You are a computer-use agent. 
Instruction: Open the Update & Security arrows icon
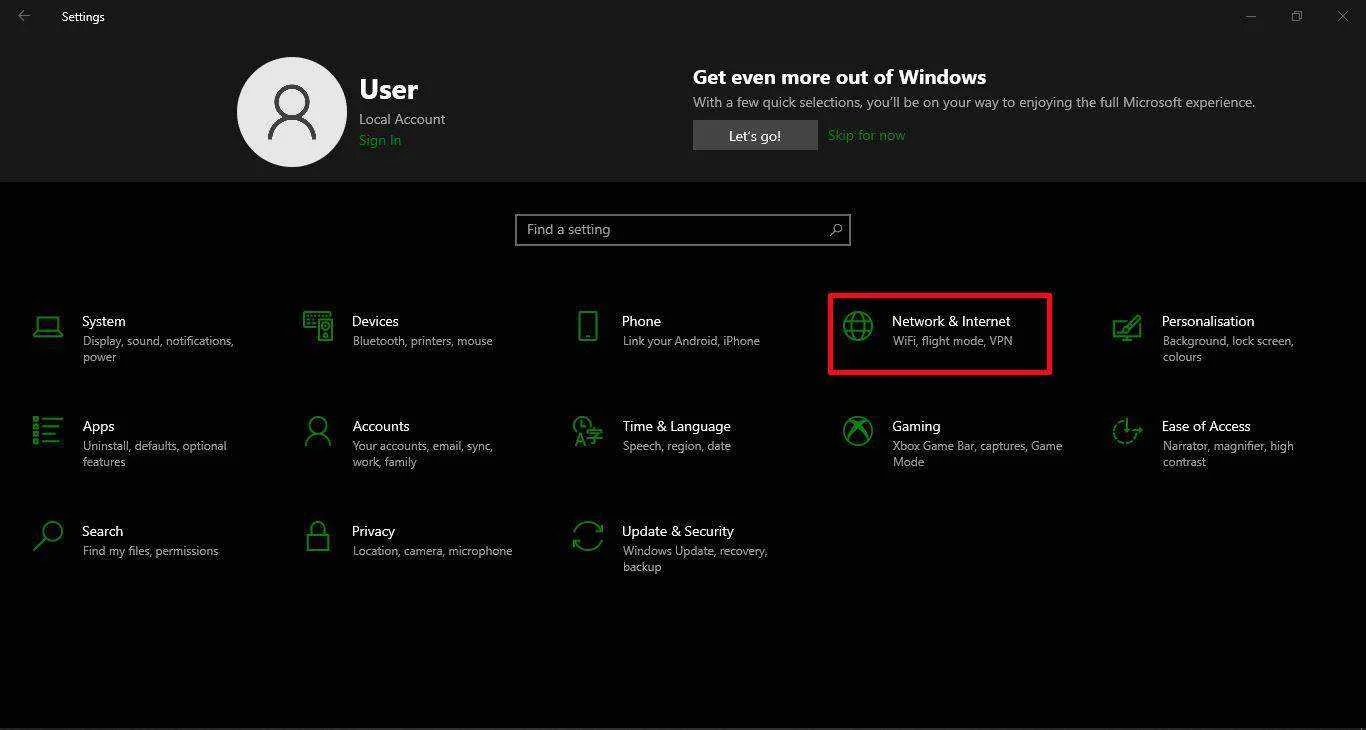click(x=588, y=536)
